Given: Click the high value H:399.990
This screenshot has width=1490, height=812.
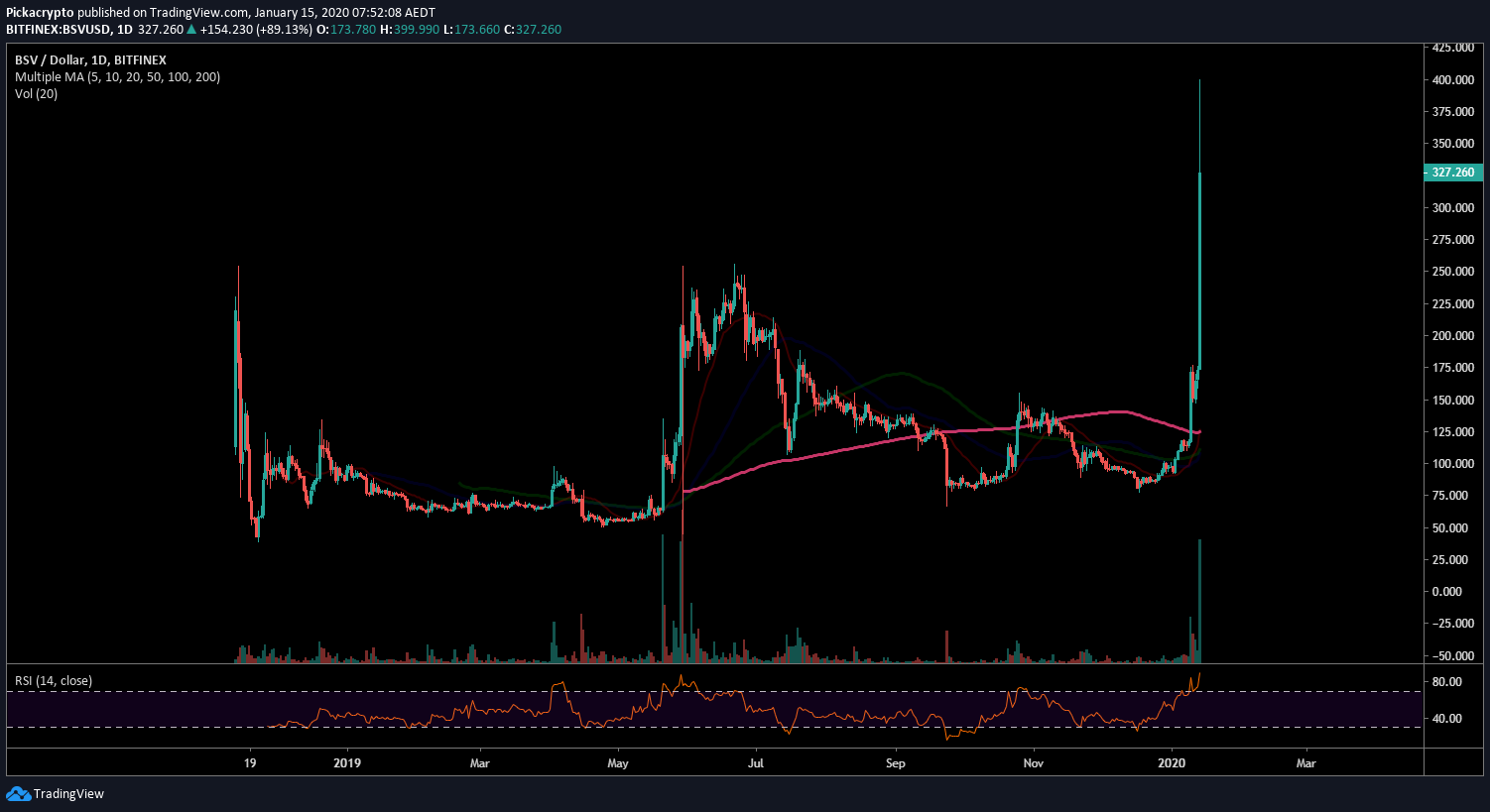Looking at the screenshot, I should point(410,30).
